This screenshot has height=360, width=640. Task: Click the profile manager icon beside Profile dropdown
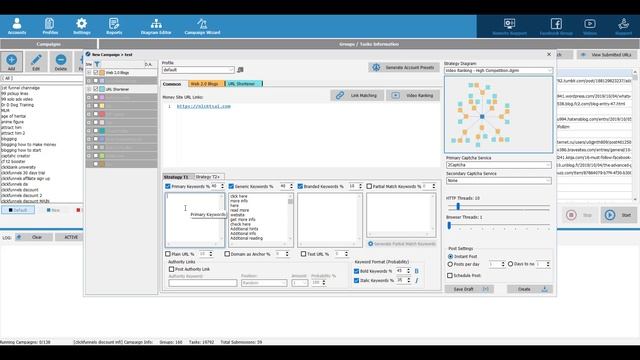point(240,70)
